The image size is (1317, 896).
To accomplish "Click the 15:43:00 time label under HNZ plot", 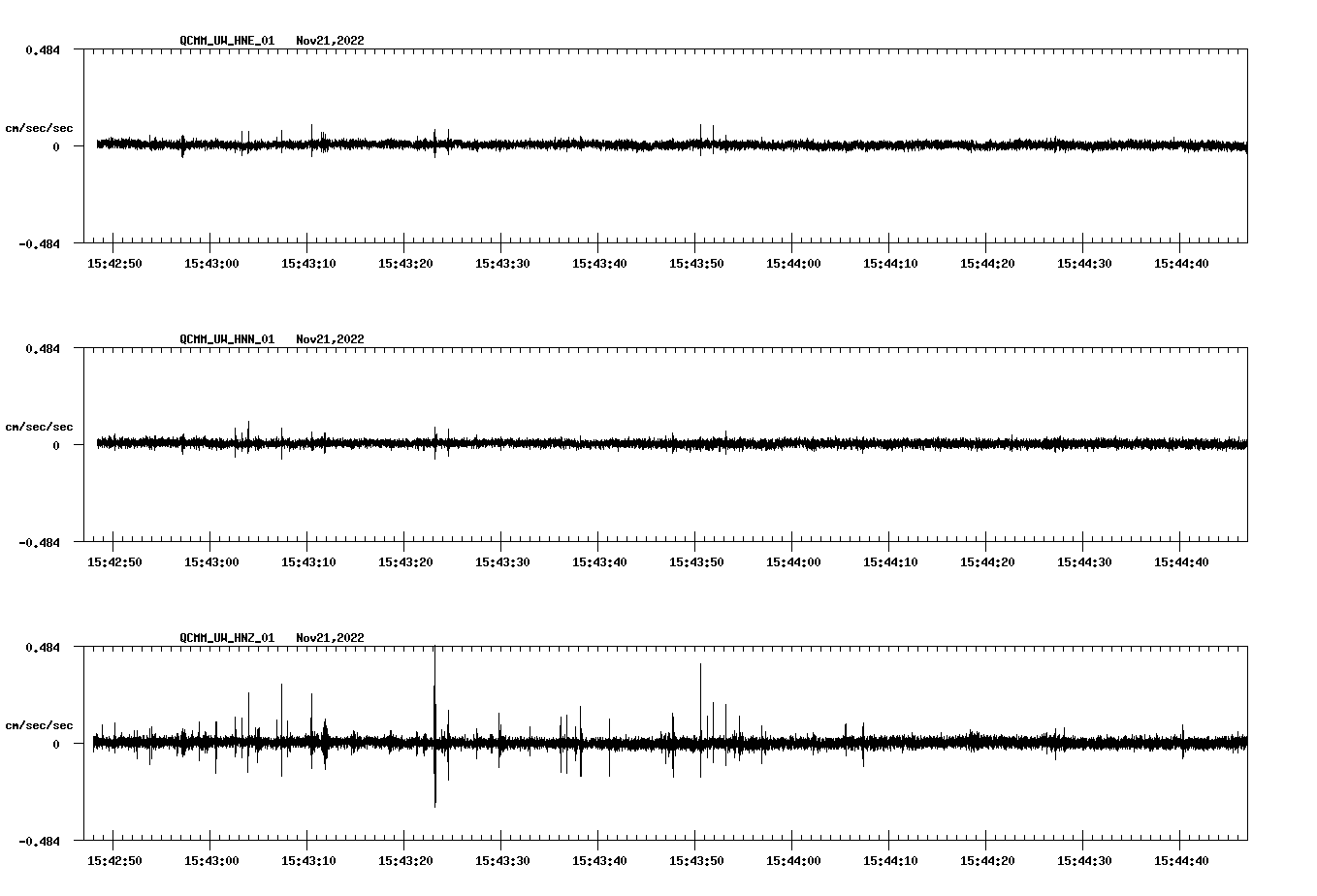I will [211, 861].
